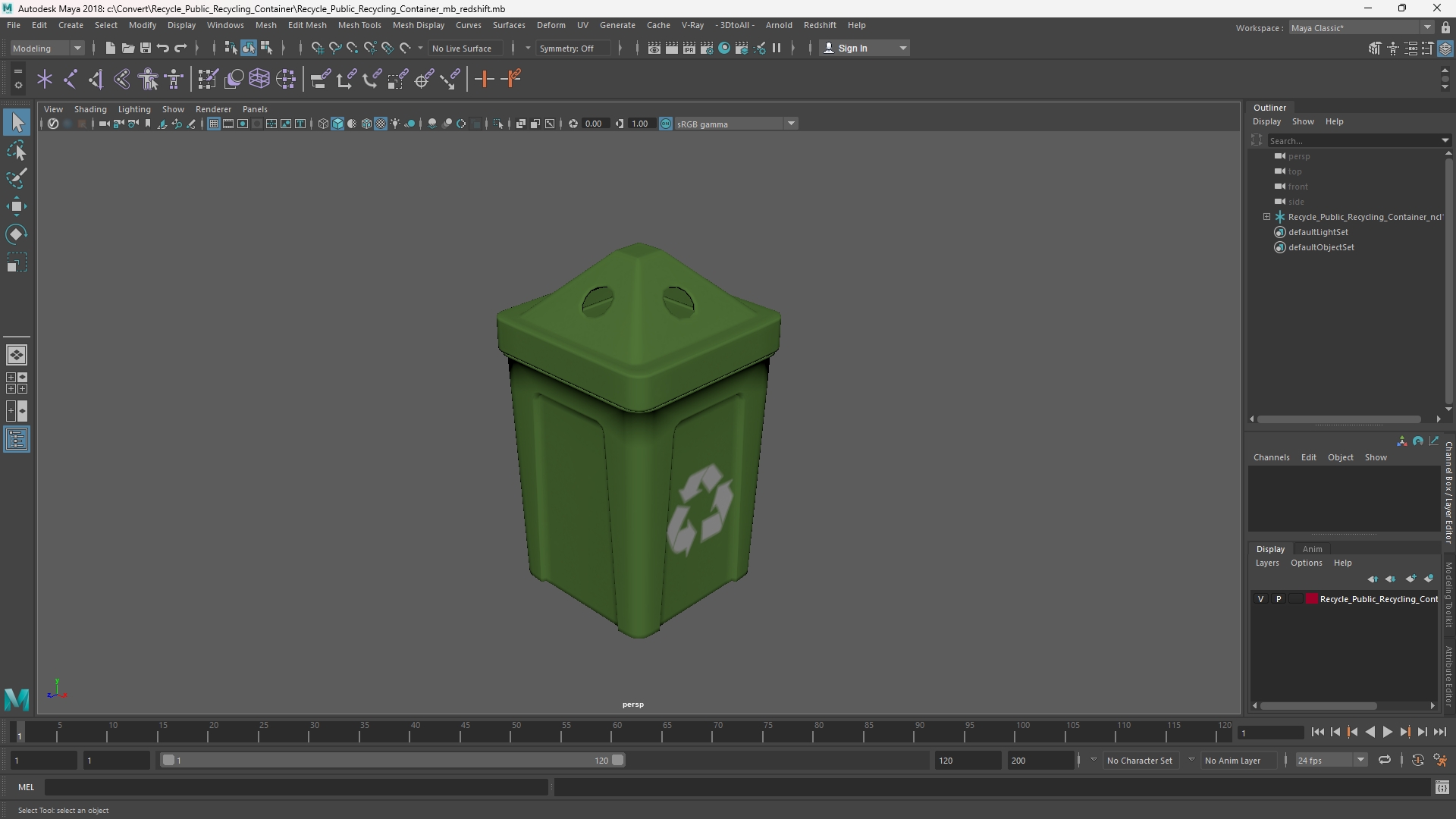Choose the Scale tool in toolbox
This screenshot has height=819, width=1456.
click(x=17, y=263)
